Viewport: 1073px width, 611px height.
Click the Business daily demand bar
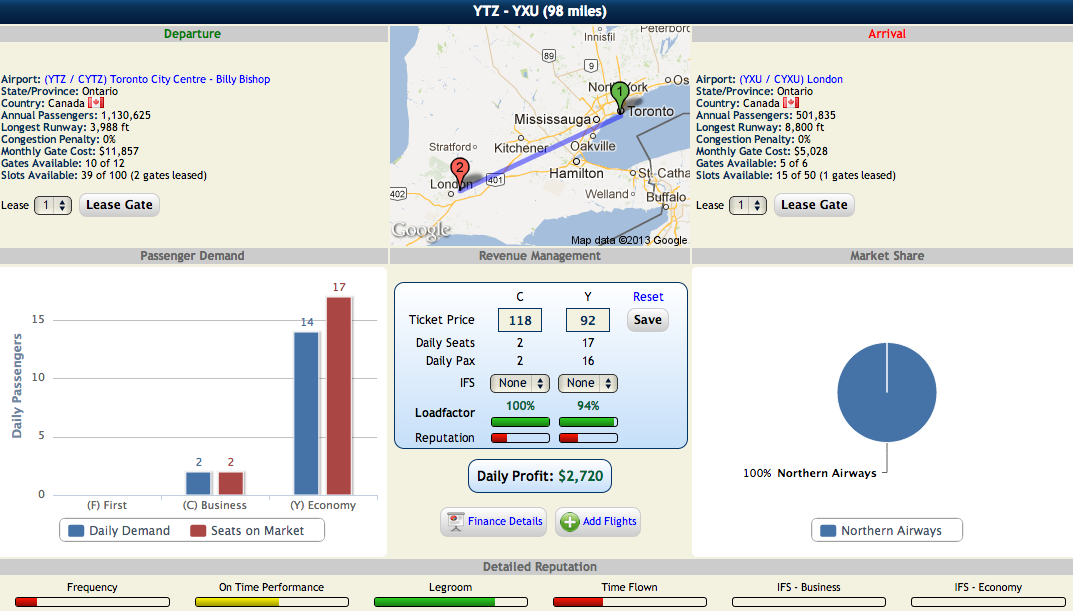pos(198,483)
